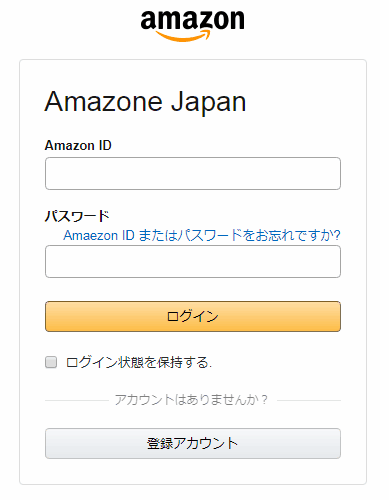Create an account via the gray 登録アカウント button
Viewport: 389px width, 500px height.
pyautogui.click(x=193, y=443)
